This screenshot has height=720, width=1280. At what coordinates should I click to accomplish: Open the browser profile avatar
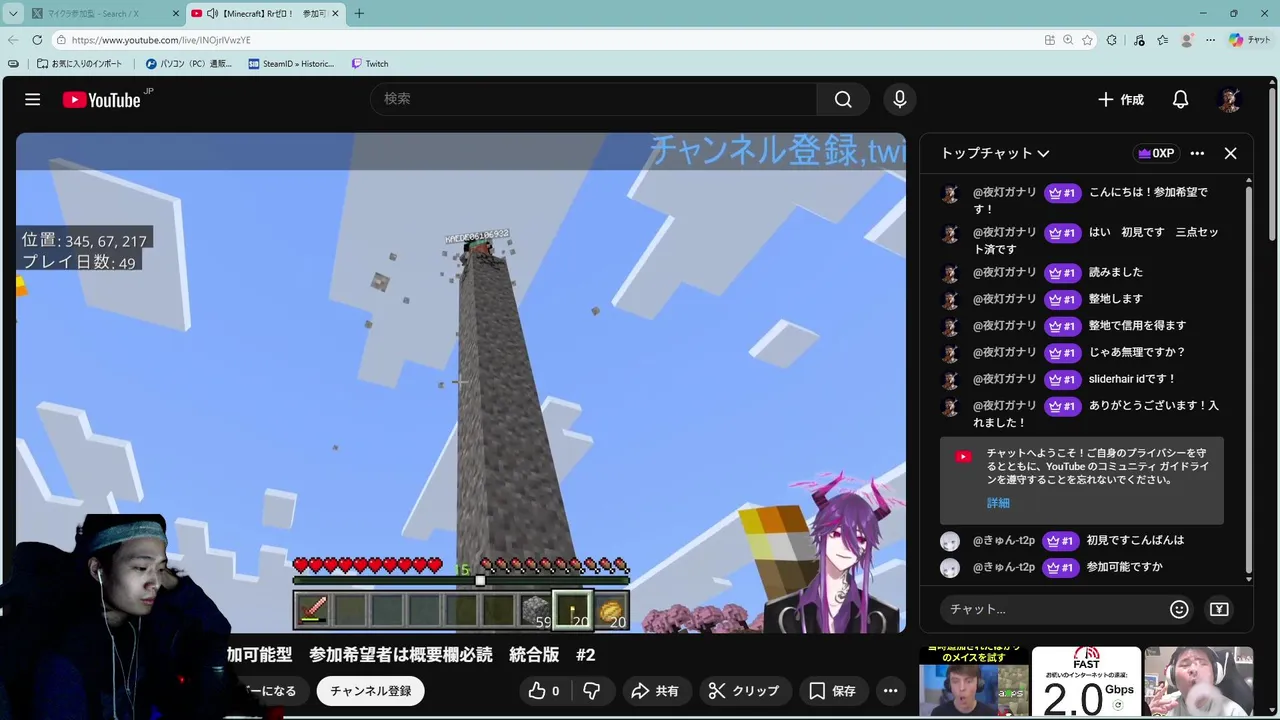[x=1187, y=40]
